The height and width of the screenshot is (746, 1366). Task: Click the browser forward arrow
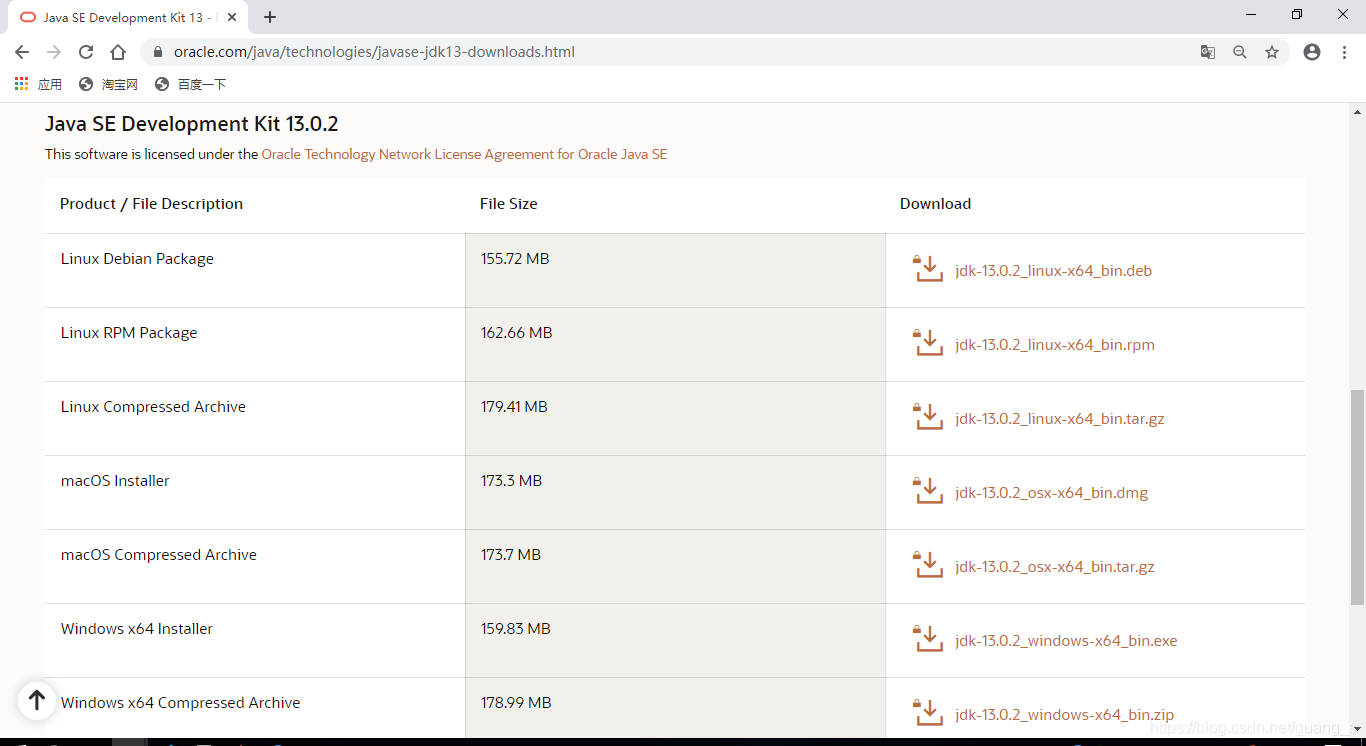54,52
